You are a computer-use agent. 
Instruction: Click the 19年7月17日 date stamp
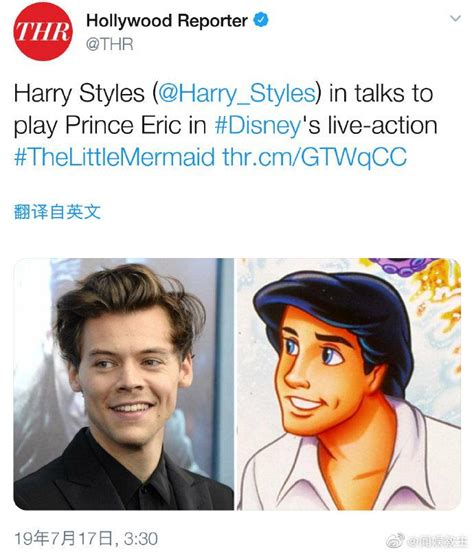[x=64, y=539]
